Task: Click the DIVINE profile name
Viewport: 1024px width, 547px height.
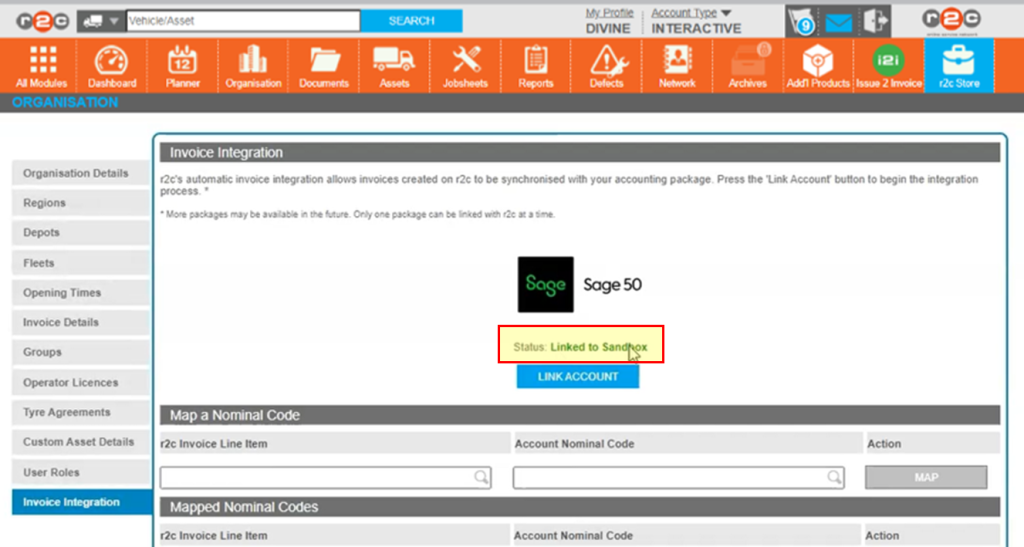Action: tap(608, 29)
